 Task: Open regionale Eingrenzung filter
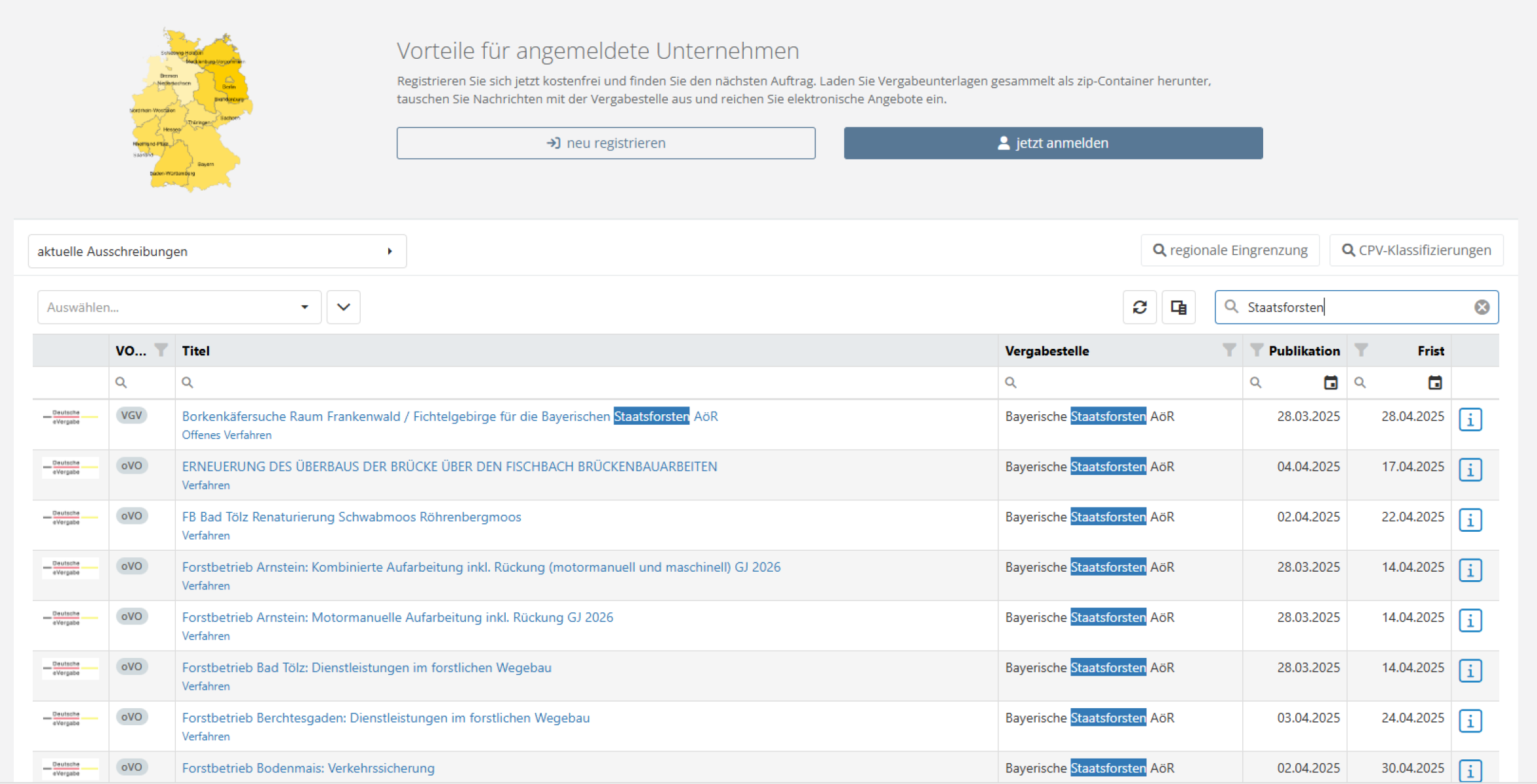click(1230, 250)
